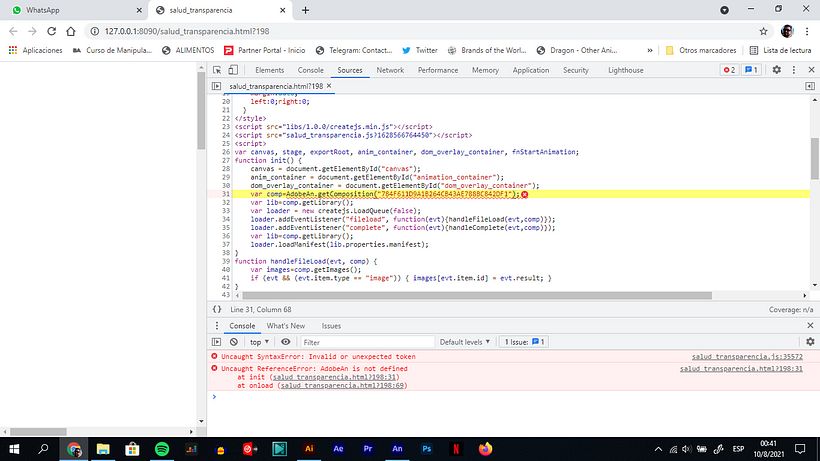Open Photoshop from the taskbar
The image size is (820, 461).
pos(427,449)
